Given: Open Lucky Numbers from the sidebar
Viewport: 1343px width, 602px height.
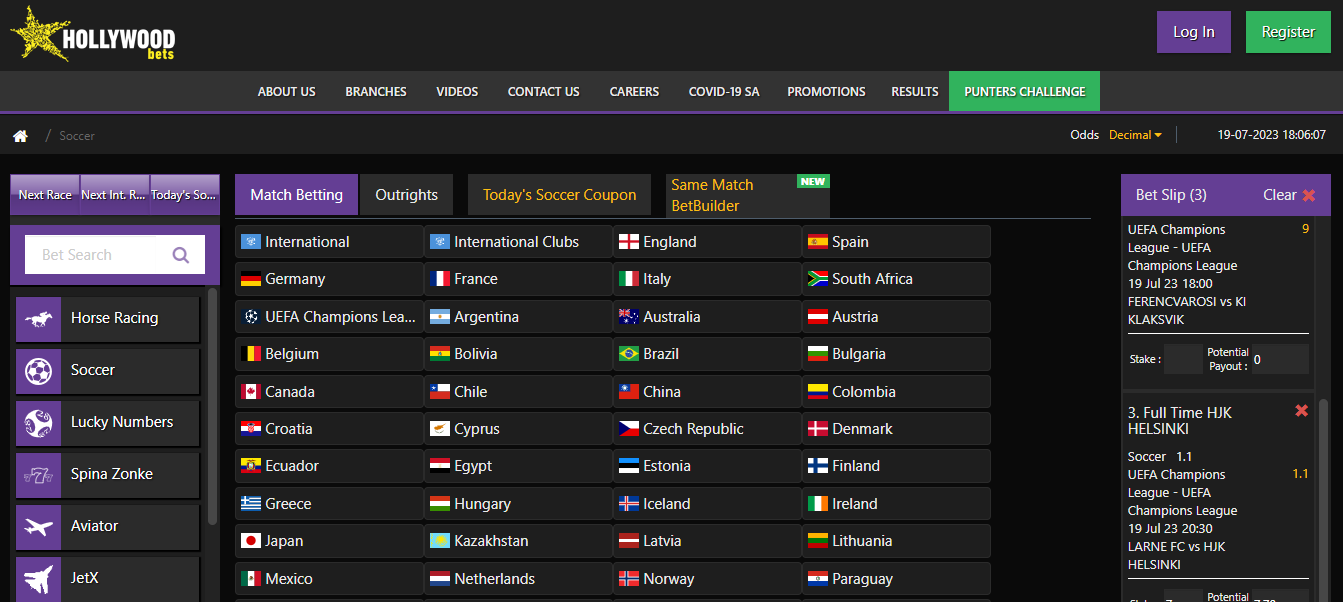Looking at the screenshot, I should pos(38,422).
